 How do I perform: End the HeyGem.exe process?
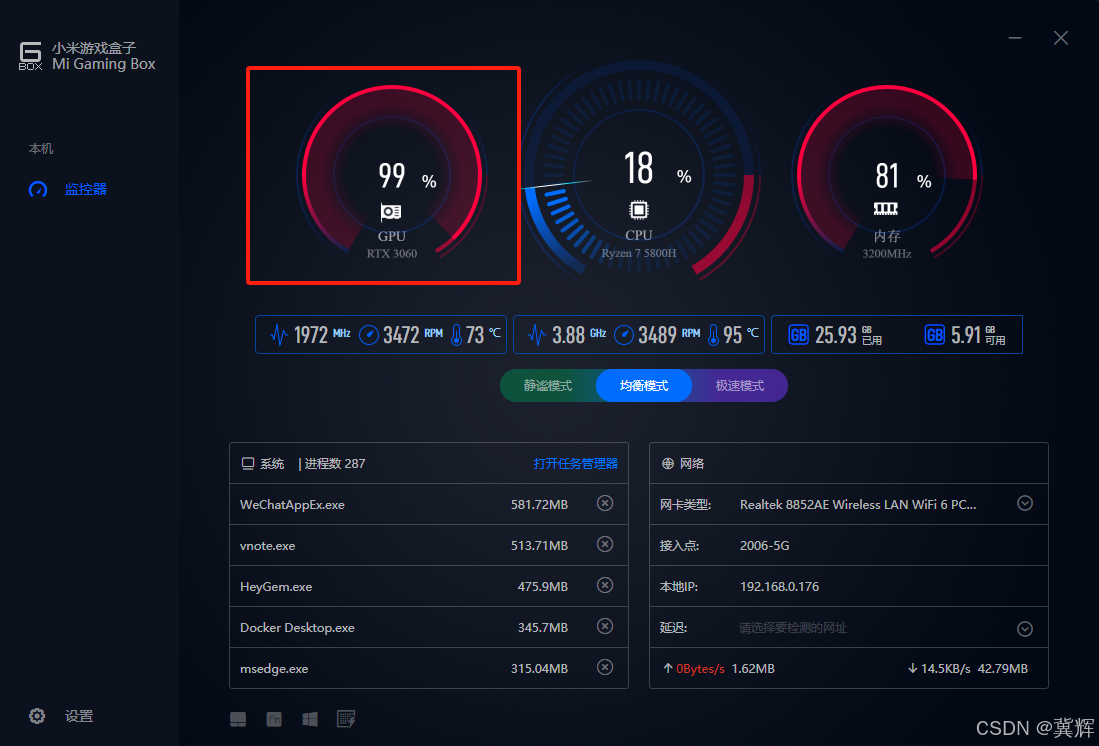[x=605, y=585]
